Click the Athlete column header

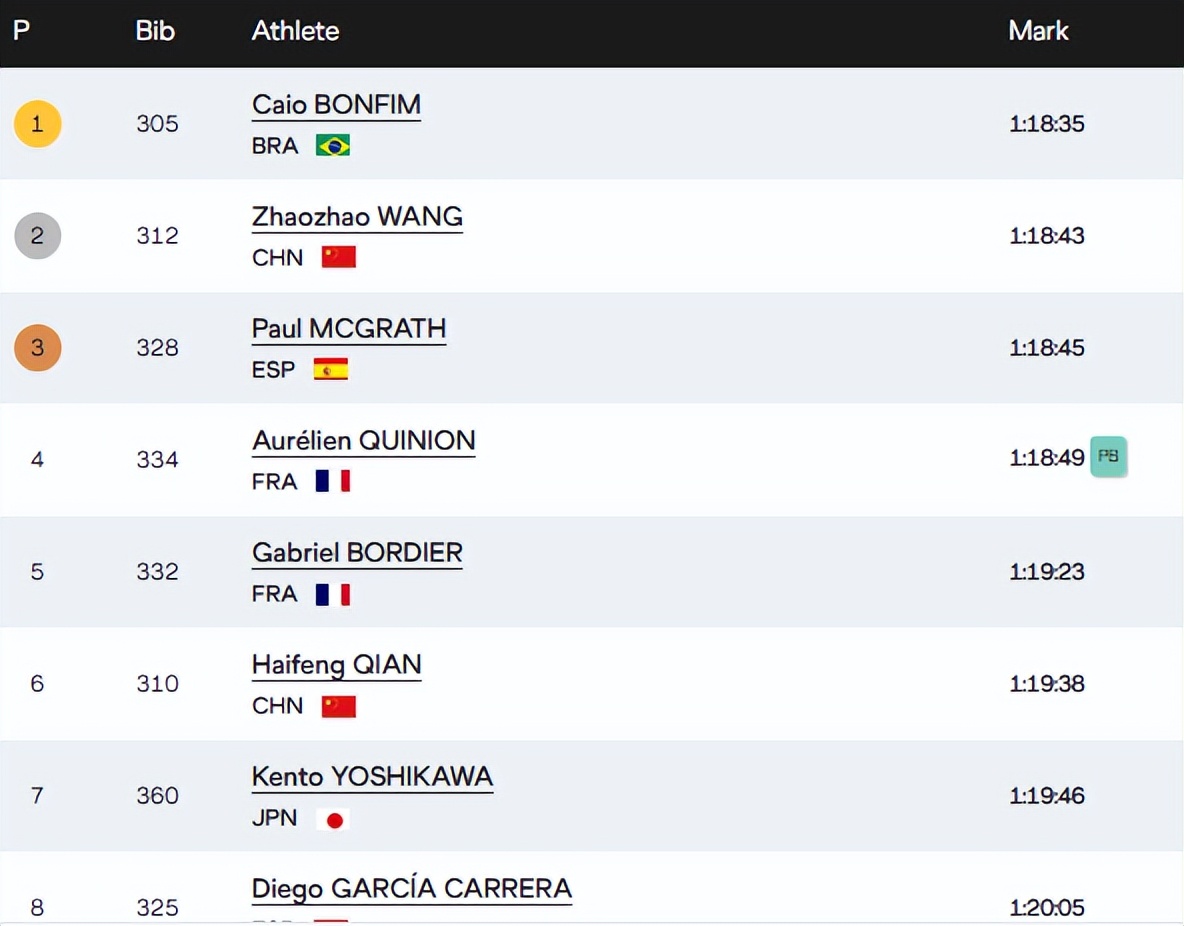tap(295, 31)
